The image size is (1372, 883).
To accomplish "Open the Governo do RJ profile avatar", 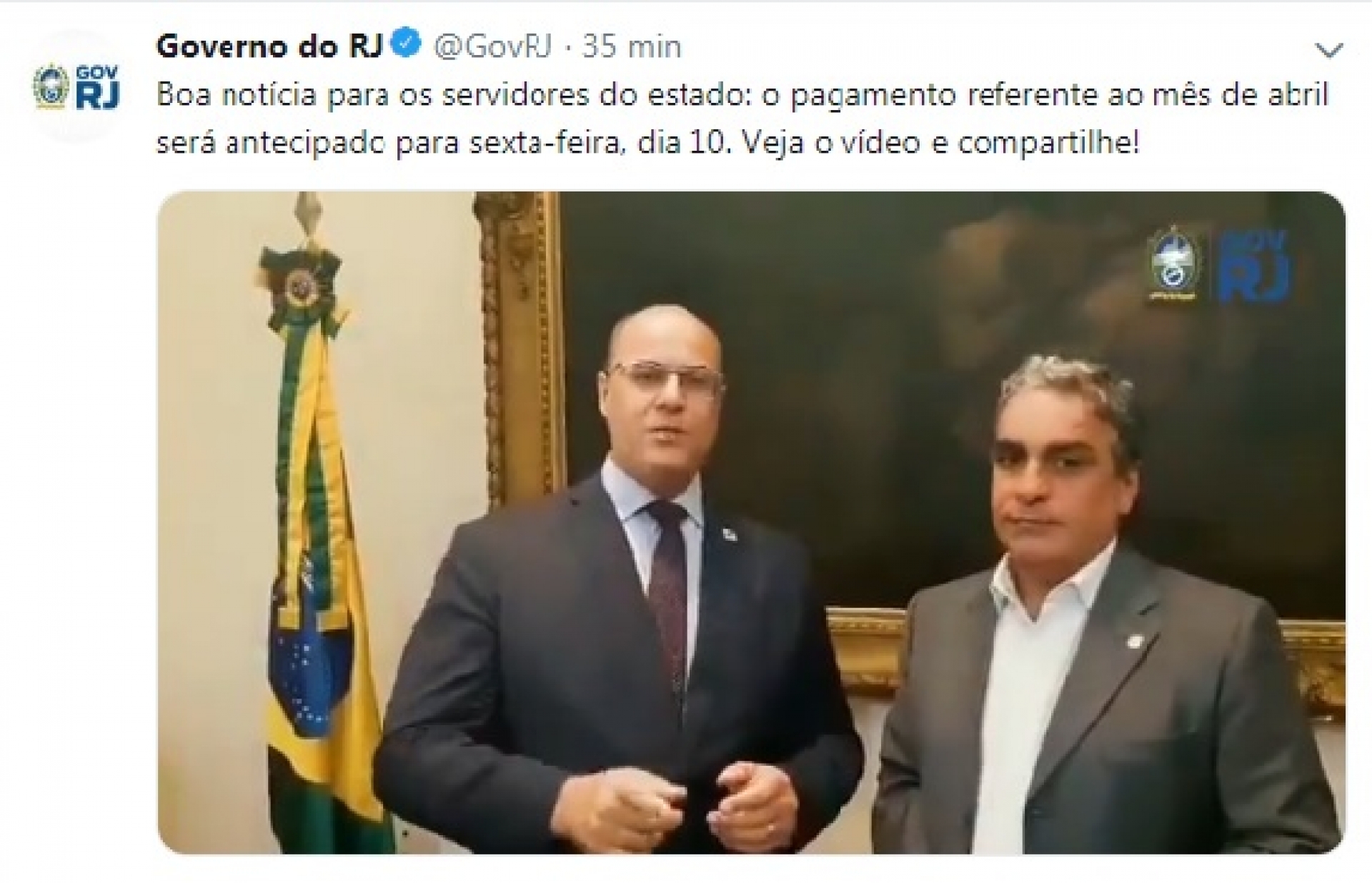I will pyautogui.click(x=76, y=86).
